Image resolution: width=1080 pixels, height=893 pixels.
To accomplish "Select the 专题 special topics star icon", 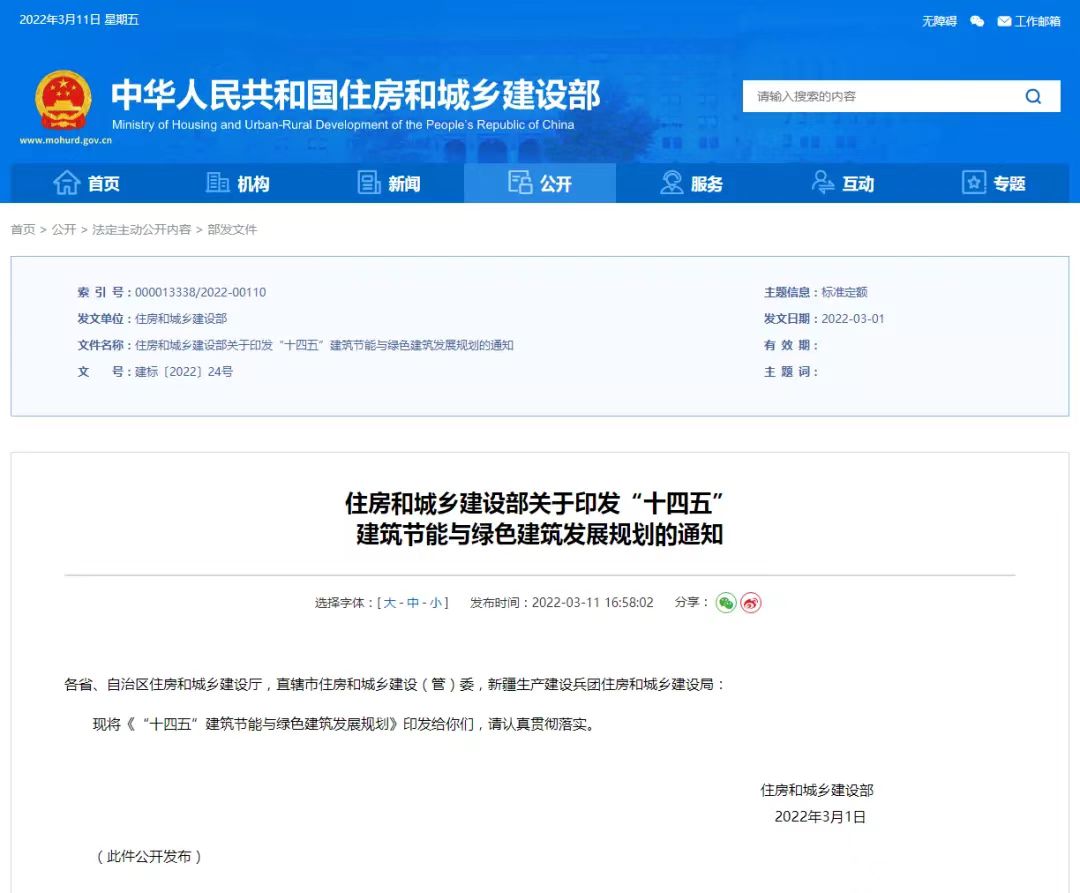I will [x=972, y=183].
